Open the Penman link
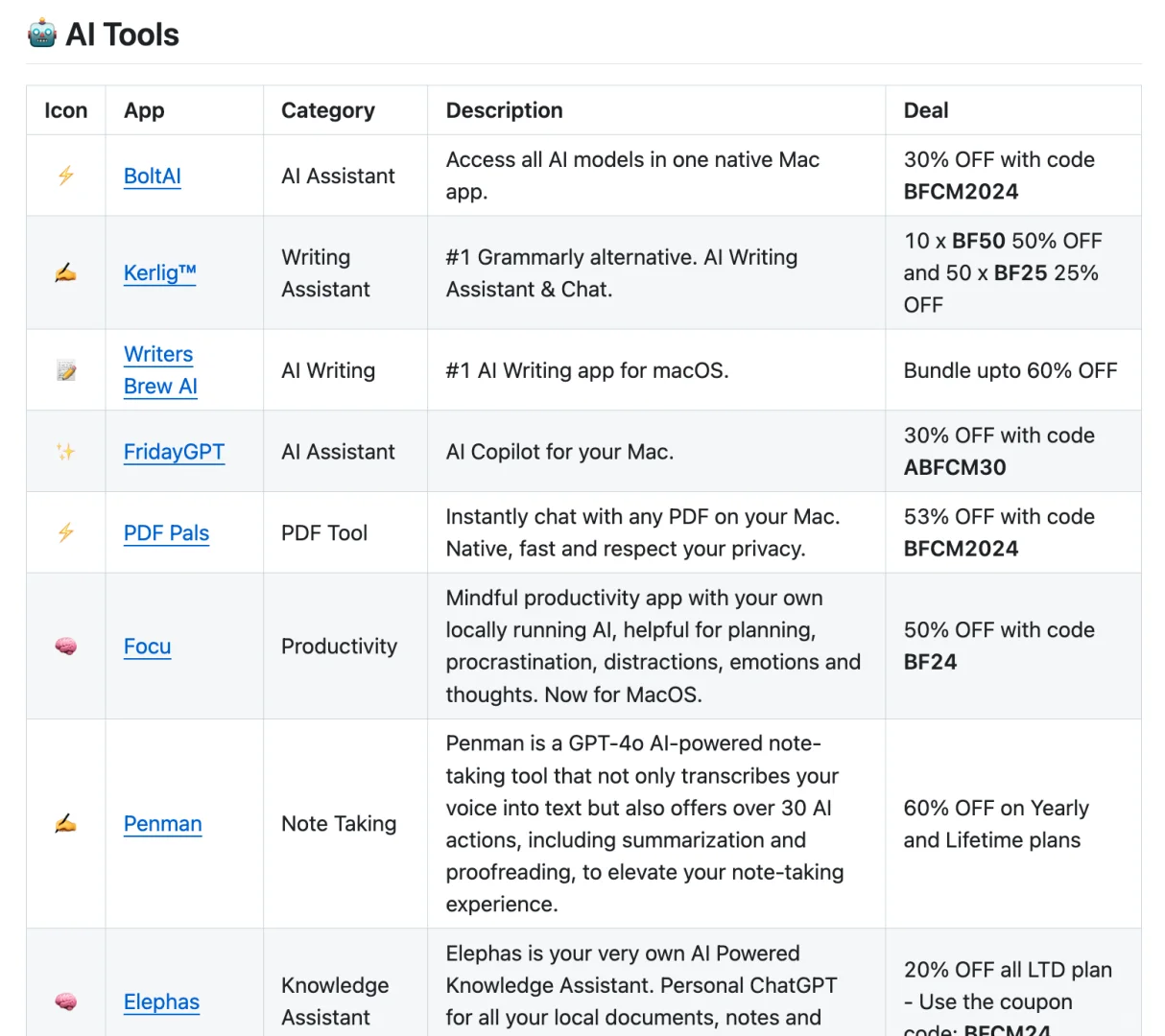The height and width of the screenshot is (1036, 1165). [162, 824]
